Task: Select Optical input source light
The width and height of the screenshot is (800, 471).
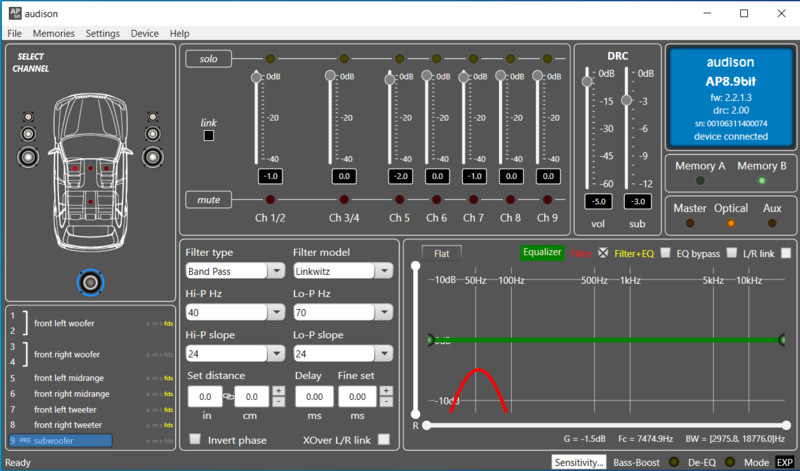Action: 731,223
